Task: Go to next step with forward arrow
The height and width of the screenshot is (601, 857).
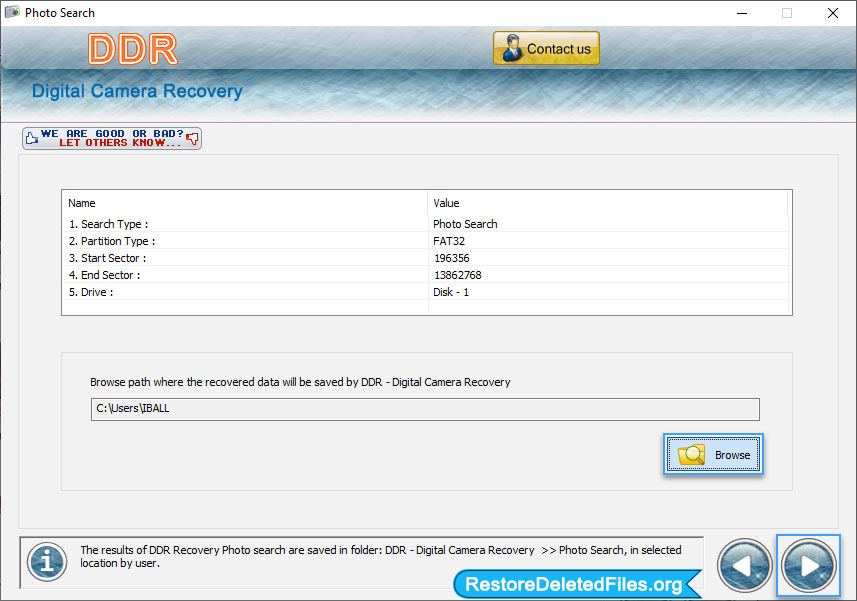Action: point(808,565)
